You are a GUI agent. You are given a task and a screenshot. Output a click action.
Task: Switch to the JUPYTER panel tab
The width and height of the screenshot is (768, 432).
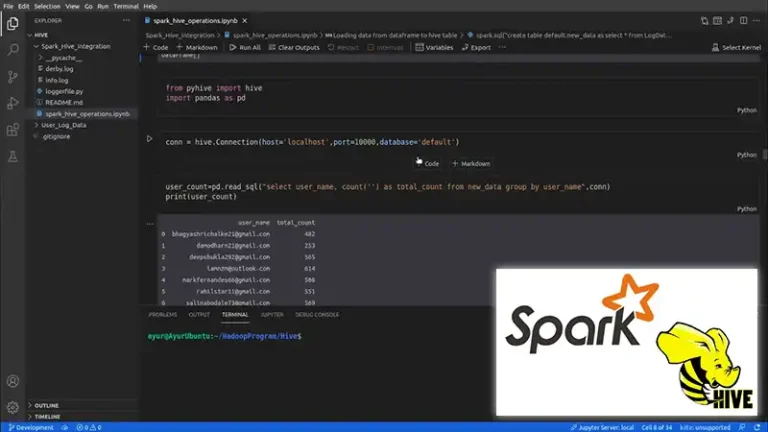pyautogui.click(x=272, y=314)
